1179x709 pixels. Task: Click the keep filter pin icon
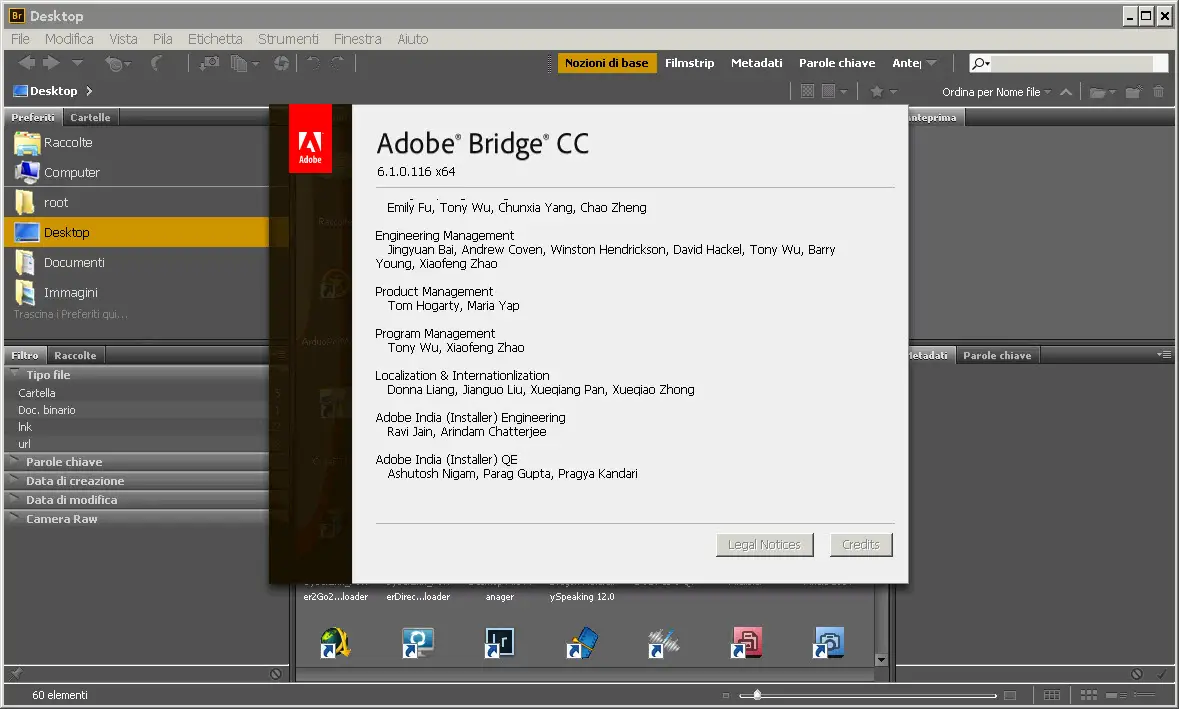17,674
